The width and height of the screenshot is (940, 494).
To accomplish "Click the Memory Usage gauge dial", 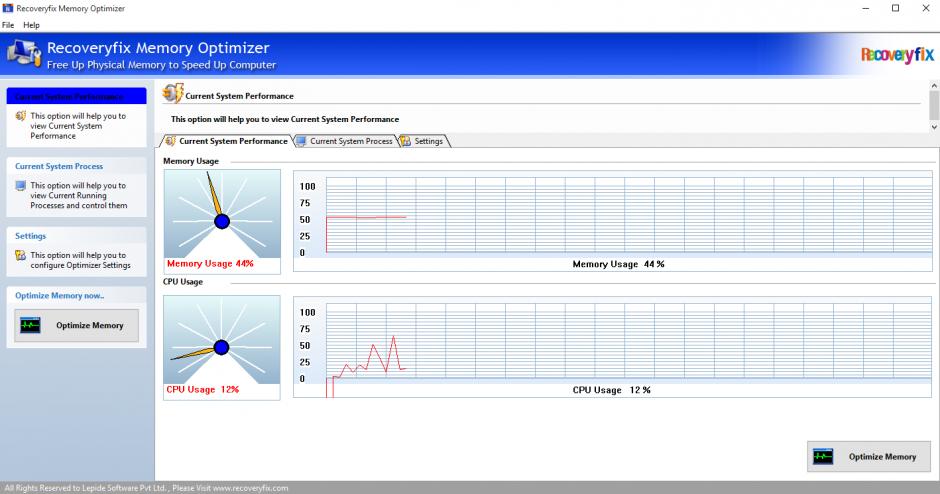I will pos(222,214).
